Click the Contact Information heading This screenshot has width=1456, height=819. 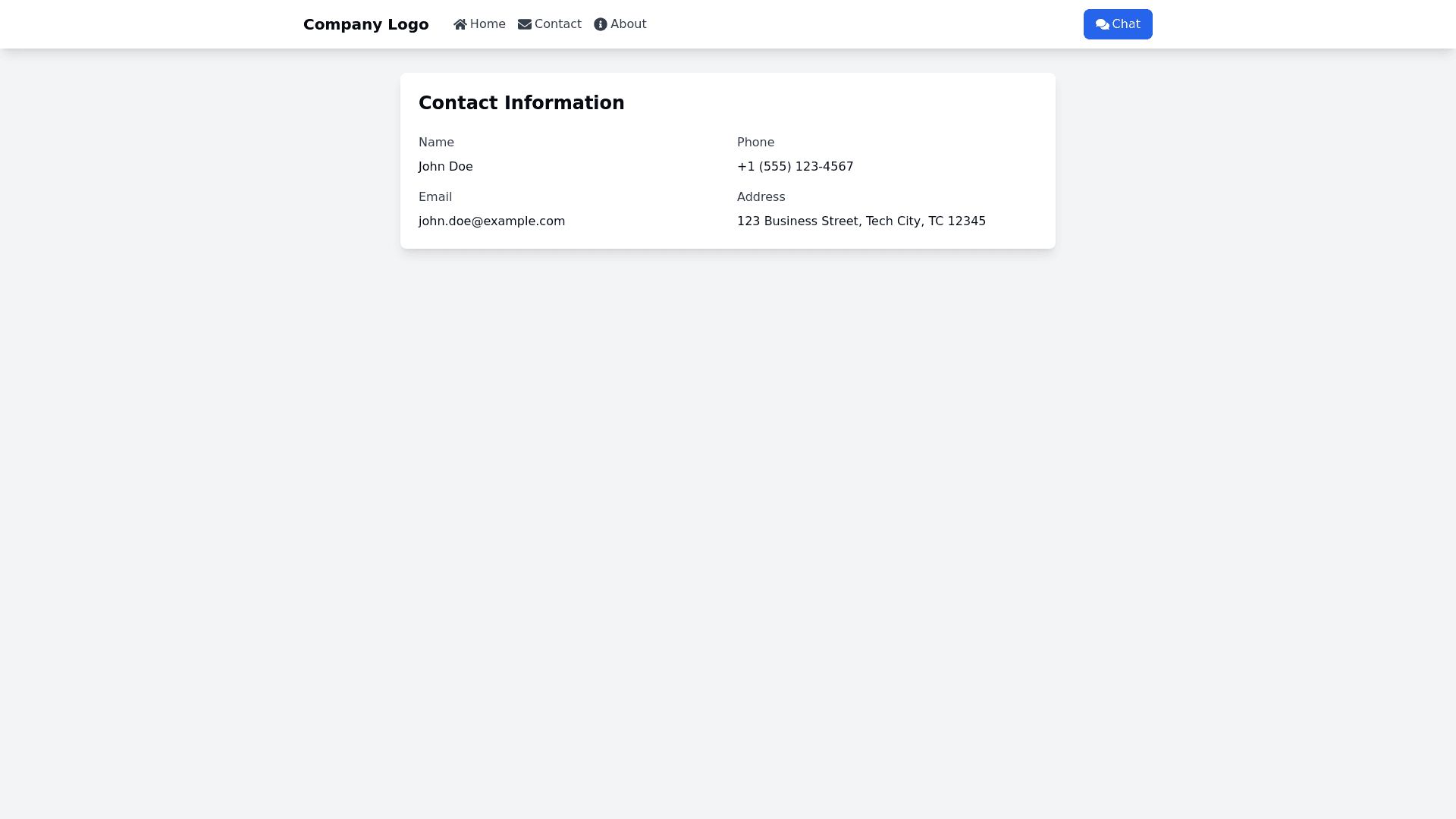pyautogui.click(x=521, y=102)
